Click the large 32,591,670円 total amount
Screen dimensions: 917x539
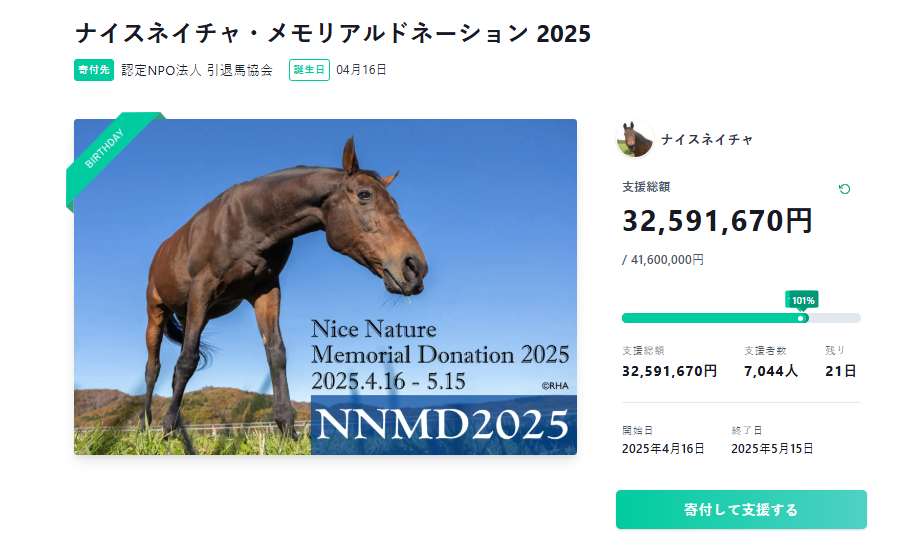[717, 221]
